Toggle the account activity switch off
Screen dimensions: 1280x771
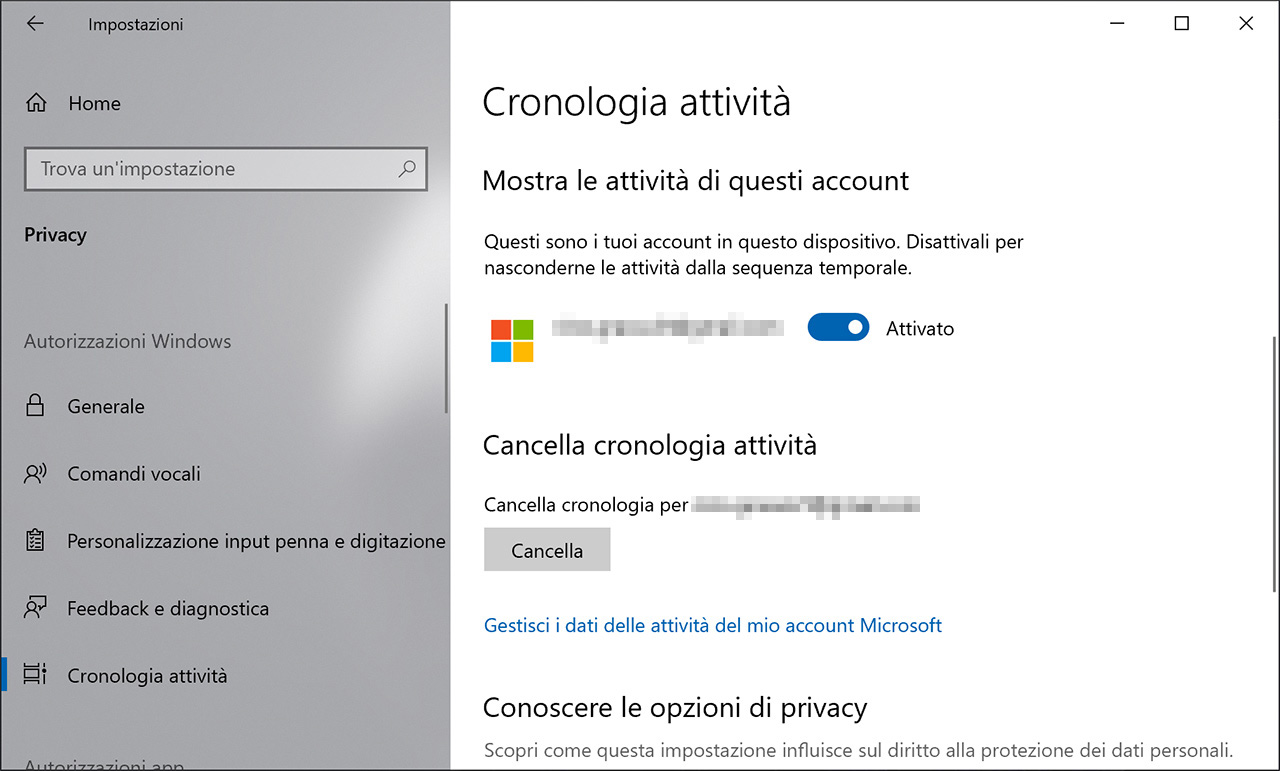838,327
